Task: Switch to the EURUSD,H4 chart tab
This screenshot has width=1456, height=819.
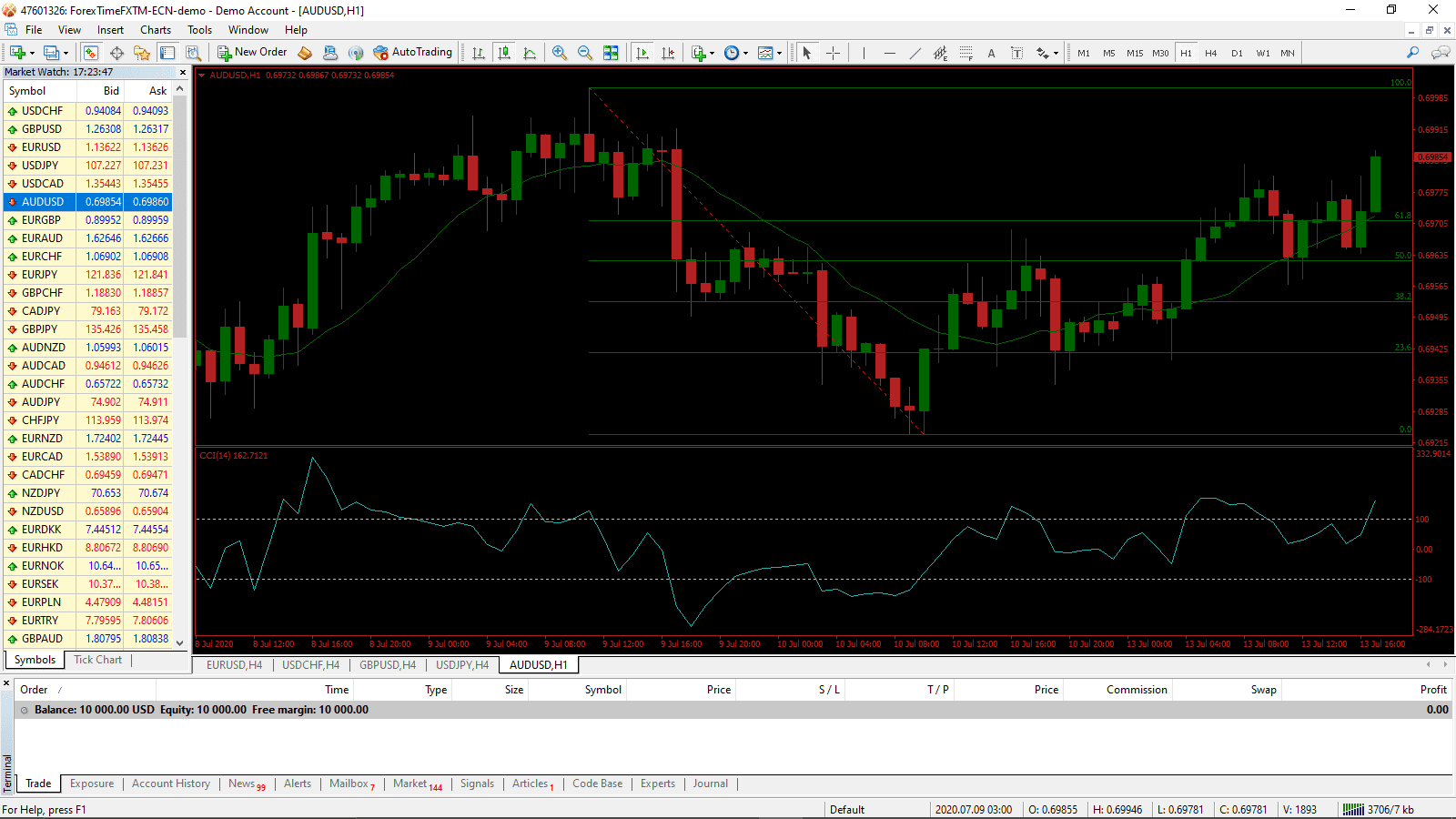Action: pos(233,664)
